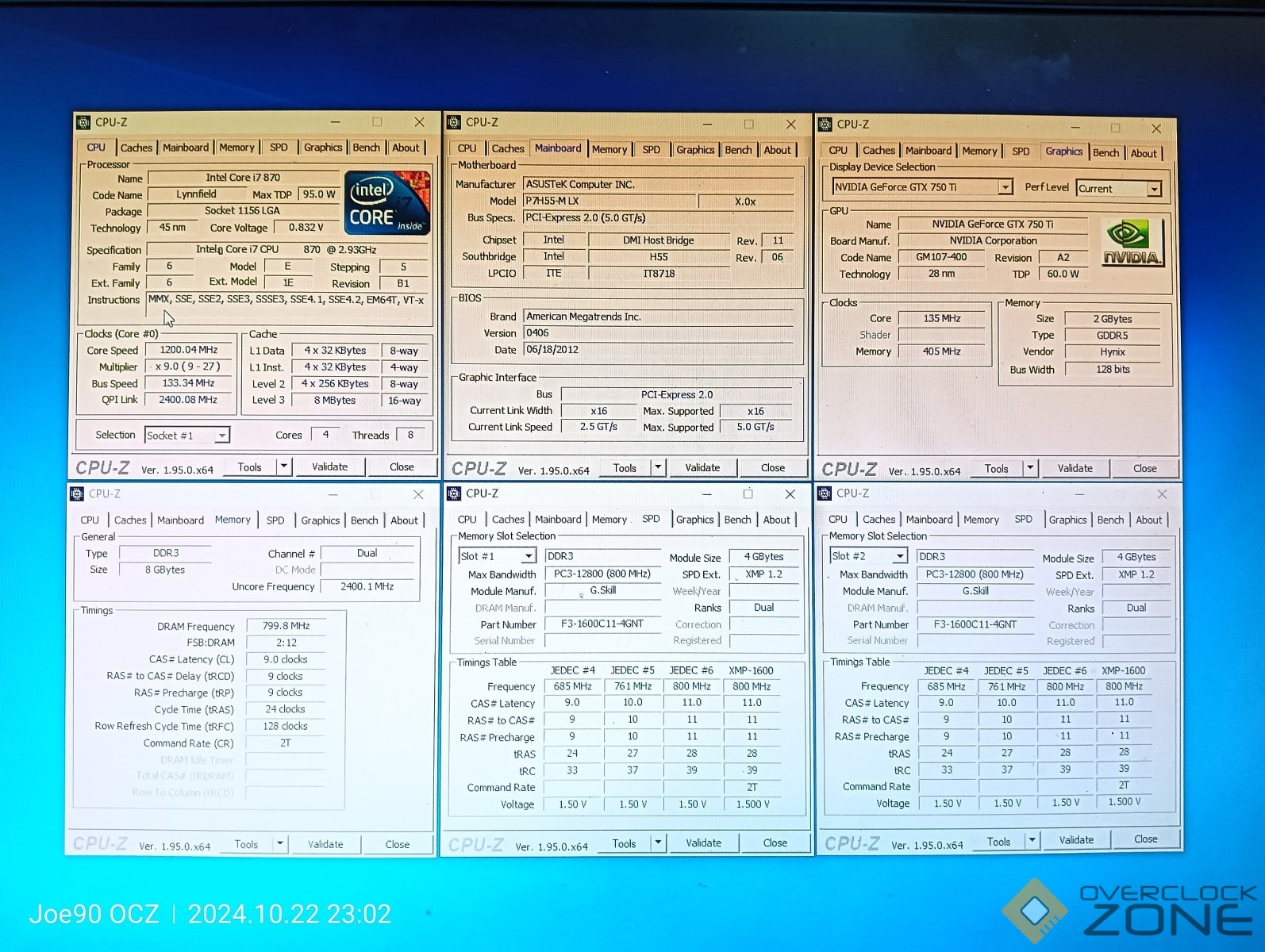Click CPU-Z app icon in Mainboard window title bar
This screenshot has width=1265, height=952.
pyautogui.click(x=454, y=122)
